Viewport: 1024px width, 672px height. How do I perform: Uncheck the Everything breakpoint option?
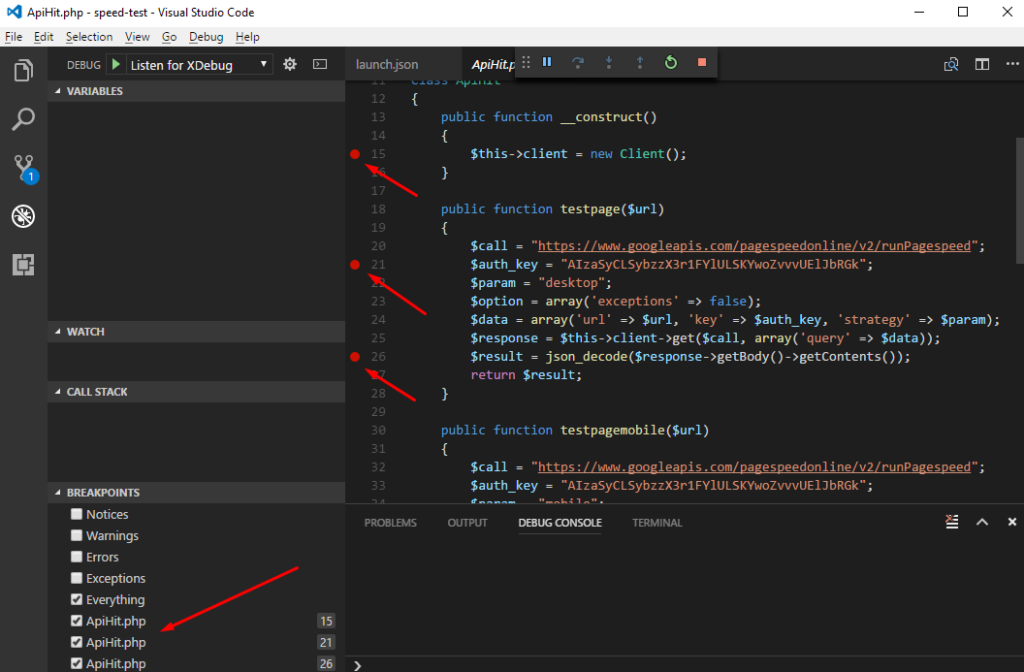point(77,600)
